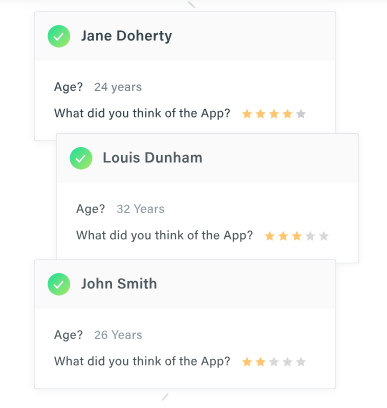Select Jane Doherty's first gold star
Image resolution: width=387 pixels, height=408 pixels.
click(247, 114)
